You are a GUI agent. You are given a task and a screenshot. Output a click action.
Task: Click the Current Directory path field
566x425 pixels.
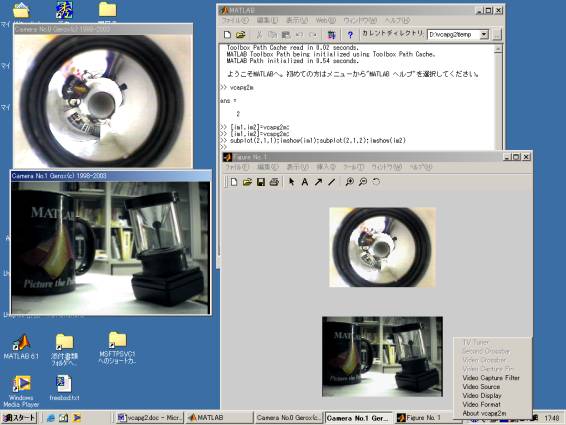tap(454, 34)
